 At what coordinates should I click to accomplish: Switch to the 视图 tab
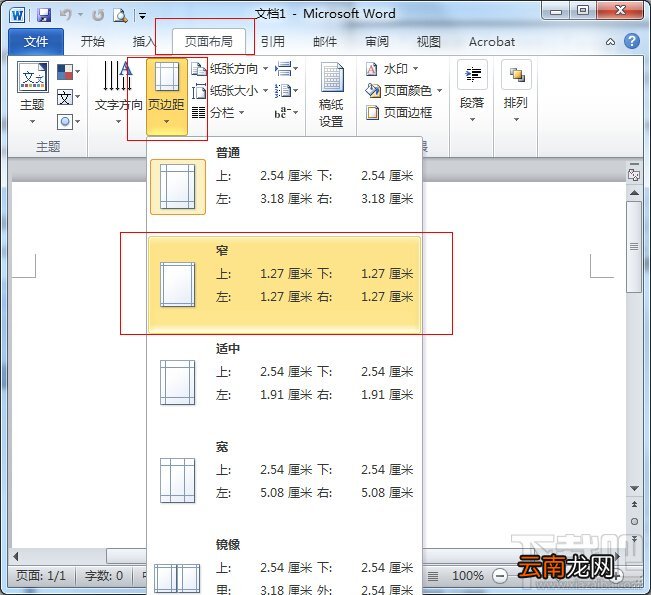coord(428,42)
